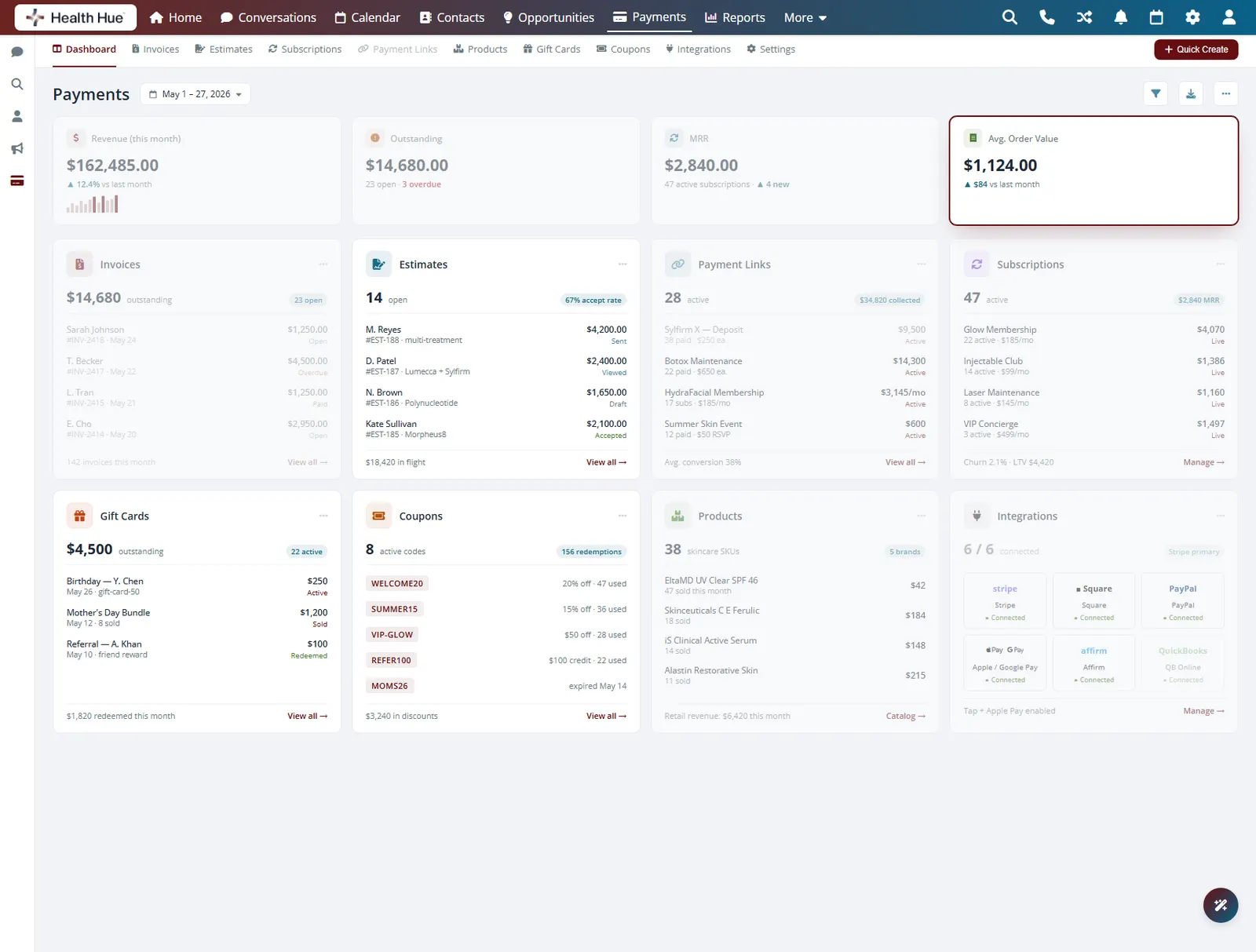Open Reports in top navigation
Image resolution: width=1256 pixels, height=952 pixels.
[x=736, y=17]
